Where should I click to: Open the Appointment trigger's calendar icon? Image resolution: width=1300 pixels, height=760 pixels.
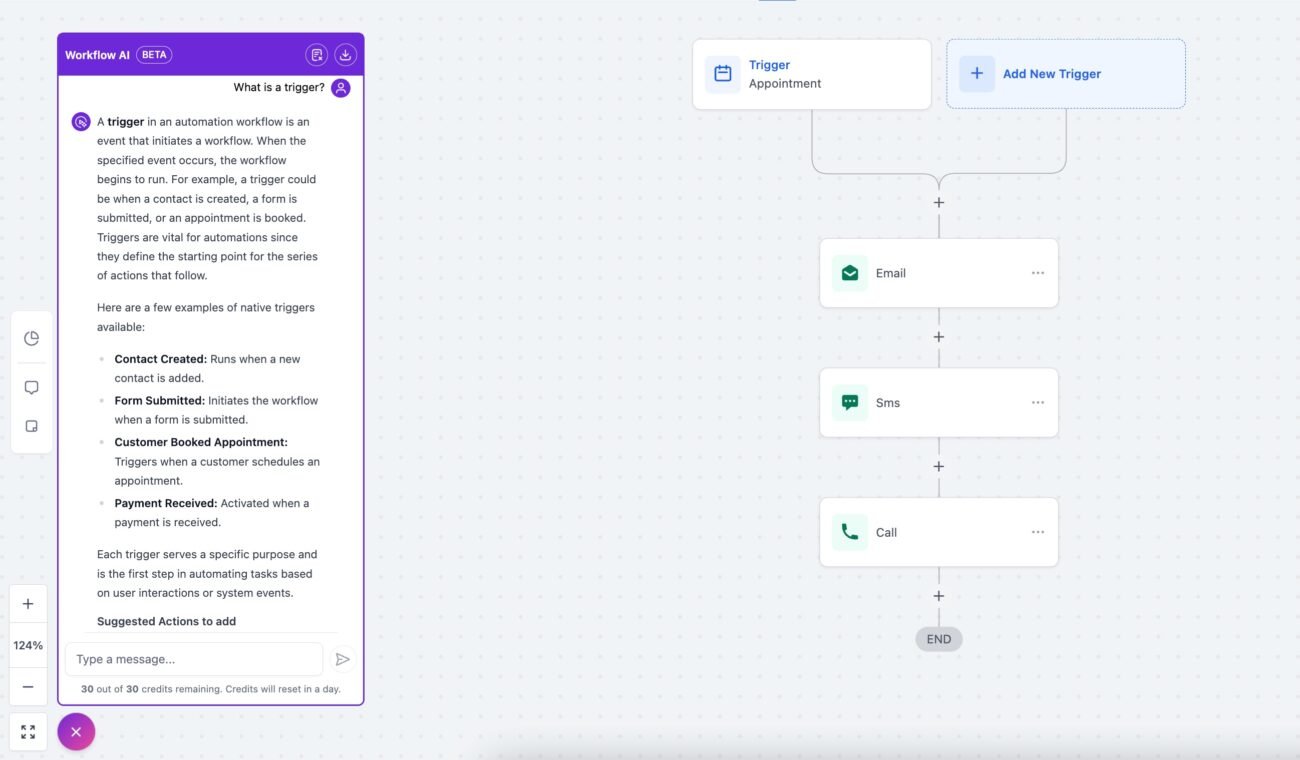tap(723, 74)
